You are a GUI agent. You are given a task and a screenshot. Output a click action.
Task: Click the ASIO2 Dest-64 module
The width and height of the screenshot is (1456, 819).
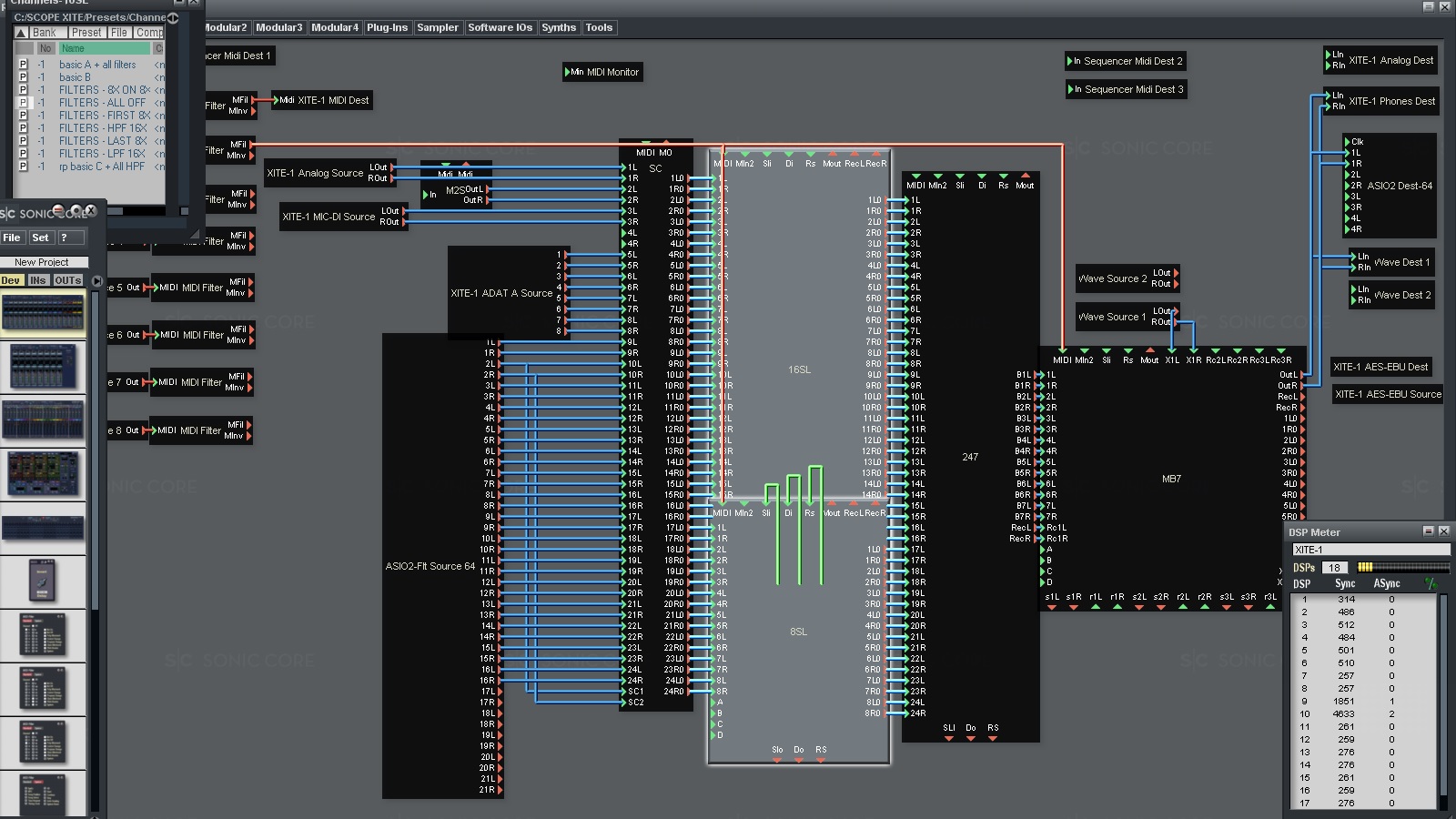click(x=1399, y=186)
